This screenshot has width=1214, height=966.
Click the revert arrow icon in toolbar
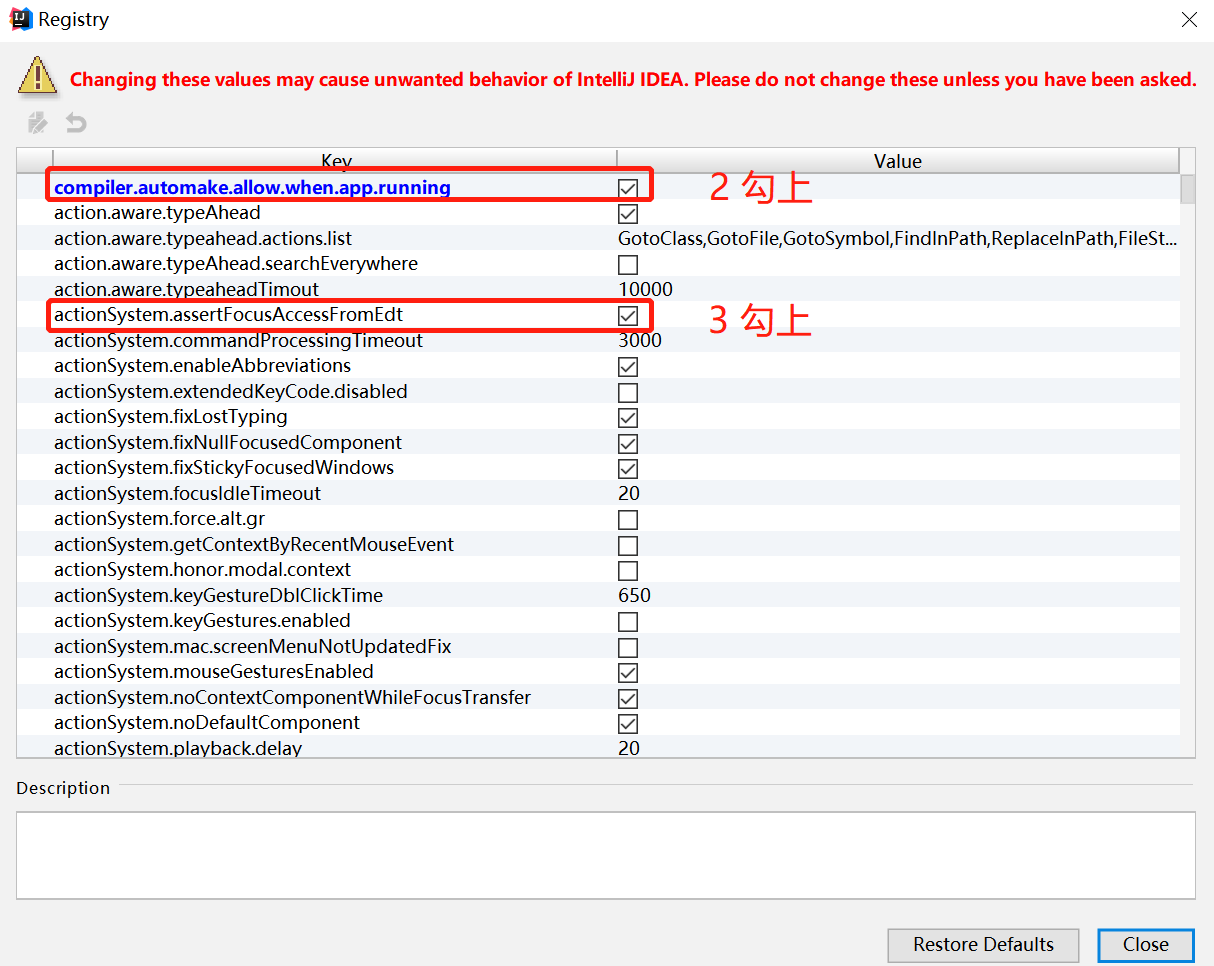[x=76, y=123]
